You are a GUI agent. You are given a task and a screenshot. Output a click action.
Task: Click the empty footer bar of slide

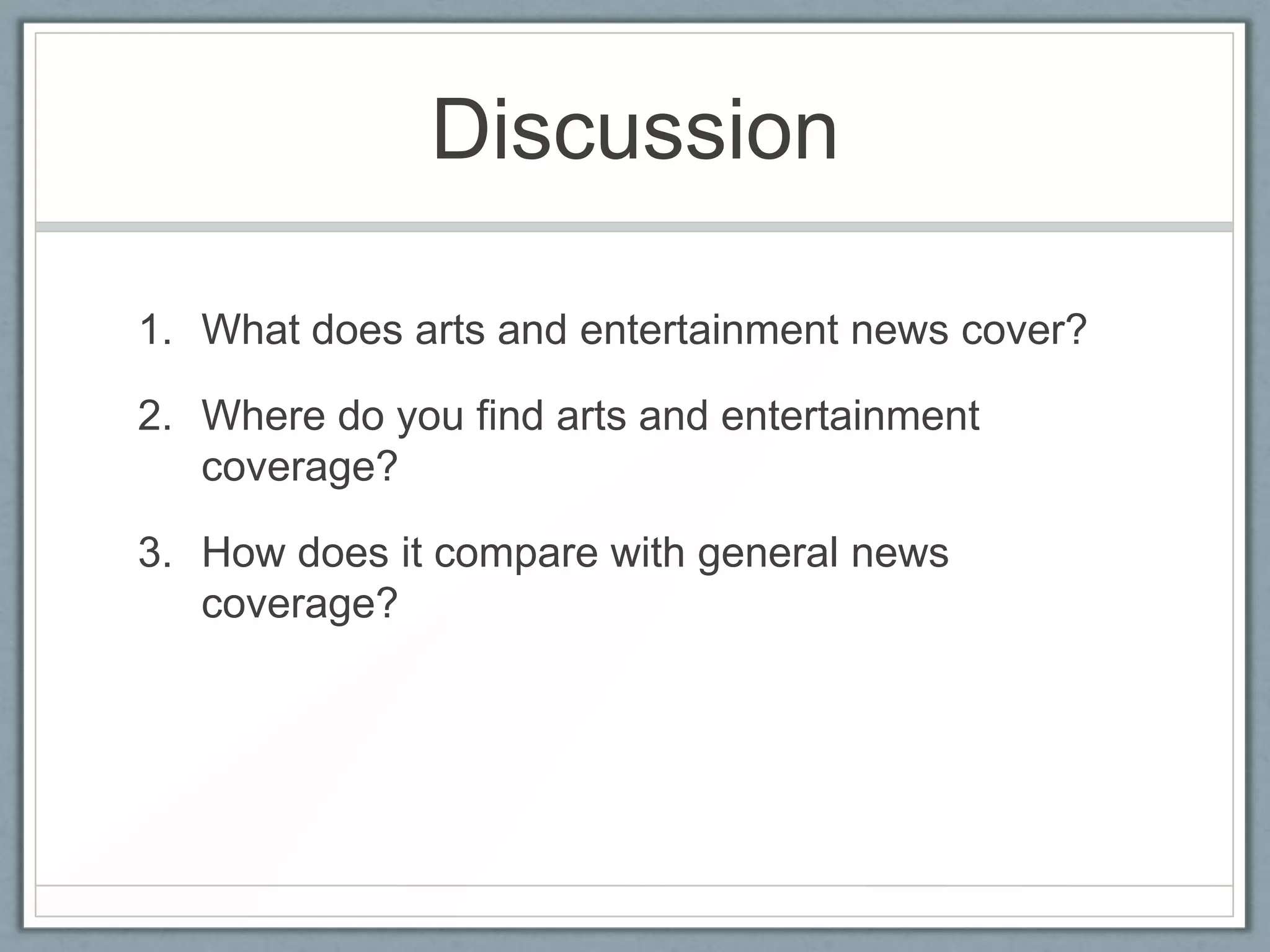coord(634,900)
